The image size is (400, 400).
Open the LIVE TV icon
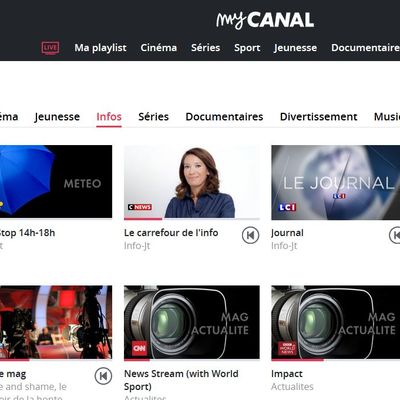(50, 48)
